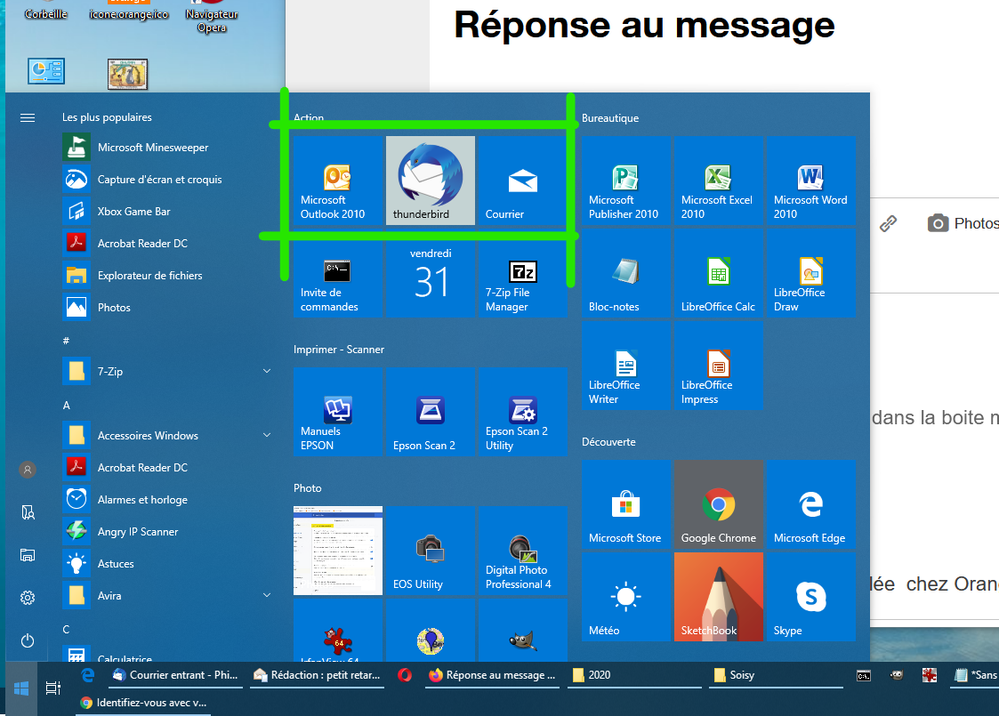Open Settings gear in Start sidebar

(27, 598)
